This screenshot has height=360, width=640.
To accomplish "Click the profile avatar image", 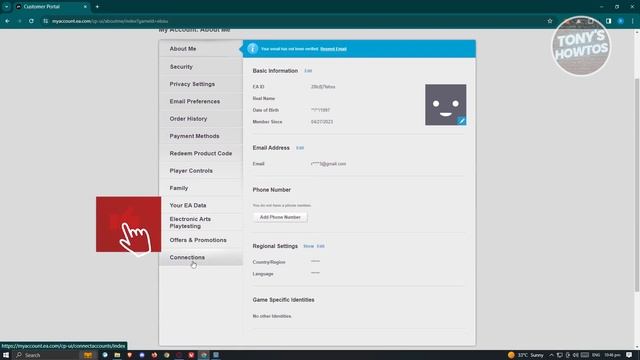I will click(x=445, y=104).
